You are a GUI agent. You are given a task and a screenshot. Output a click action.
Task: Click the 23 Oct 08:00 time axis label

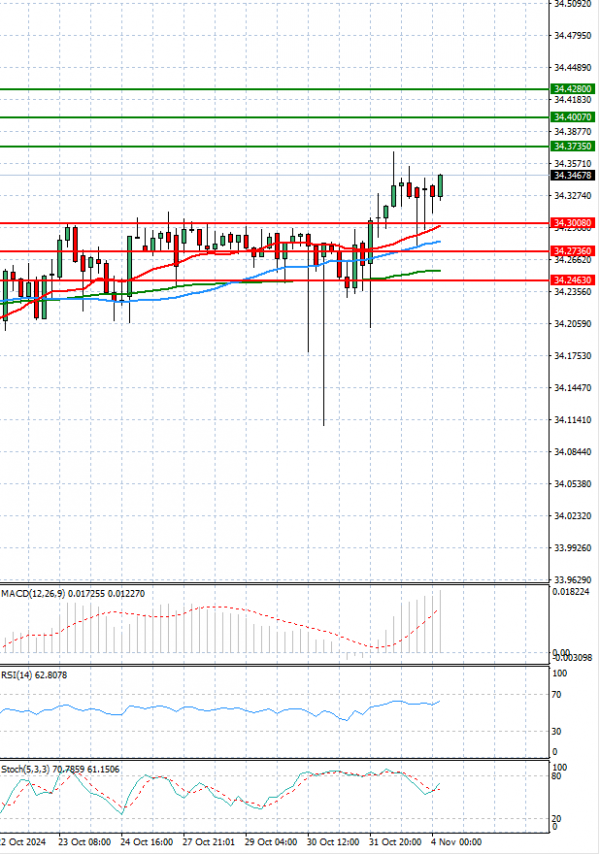coord(84,842)
